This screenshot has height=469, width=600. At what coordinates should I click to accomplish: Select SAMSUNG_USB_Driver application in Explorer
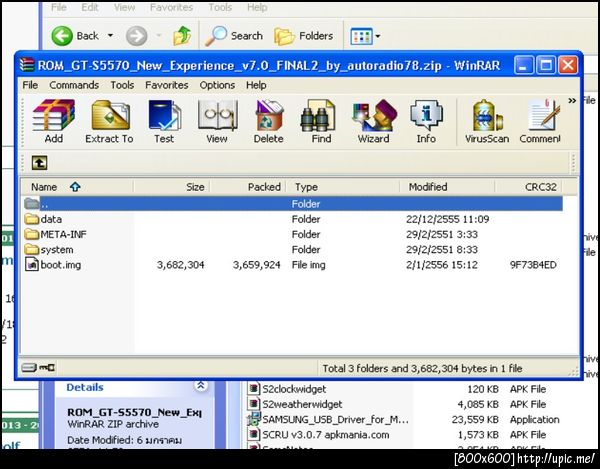click(328, 420)
